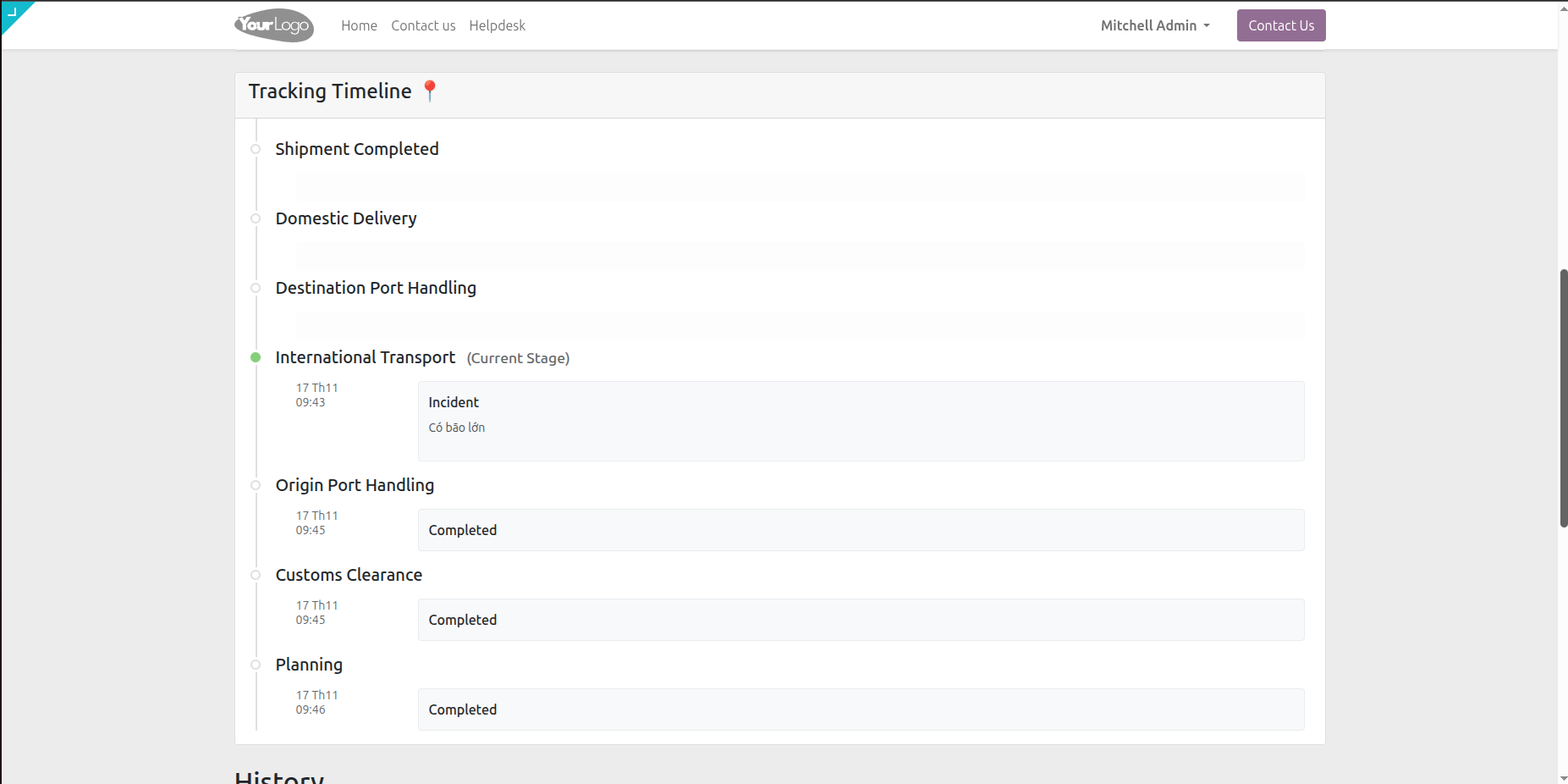Click the green dot marking International Transport
The image size is (1568, 784).
[x=255, y=357]
